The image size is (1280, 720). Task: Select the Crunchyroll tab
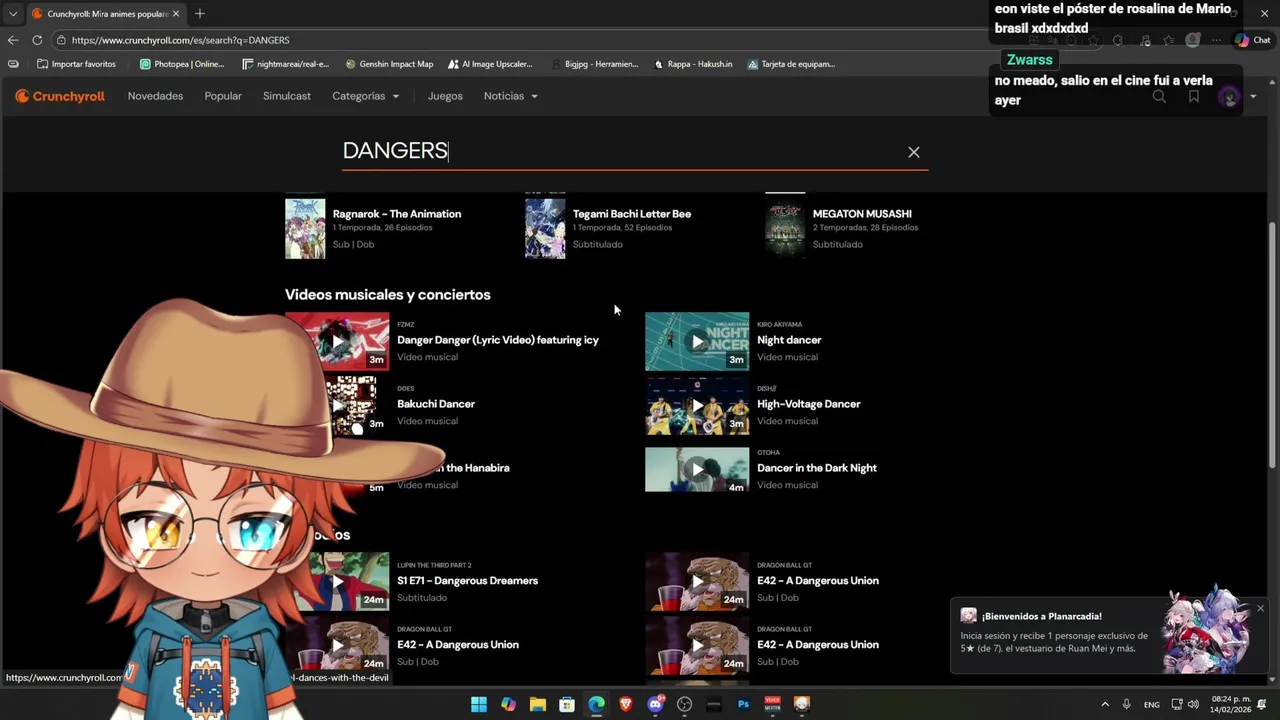[105, 14]
